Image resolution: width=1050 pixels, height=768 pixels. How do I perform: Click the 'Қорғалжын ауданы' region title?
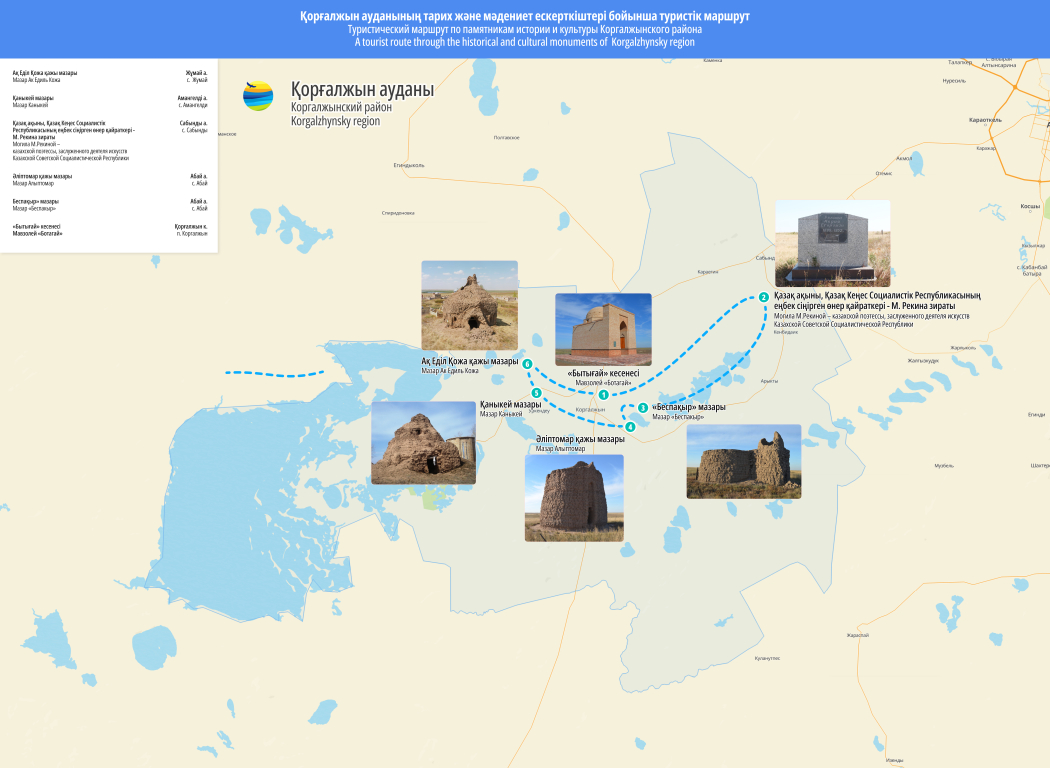(x=362, y=89)
